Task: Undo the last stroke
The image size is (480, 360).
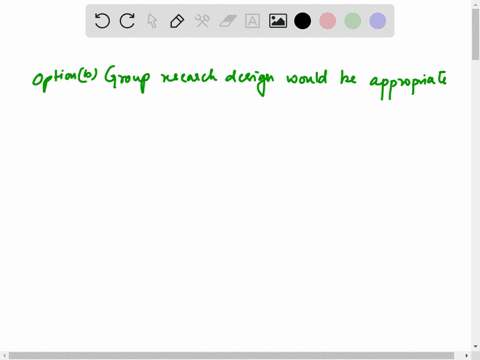Action: click(102, 21)
